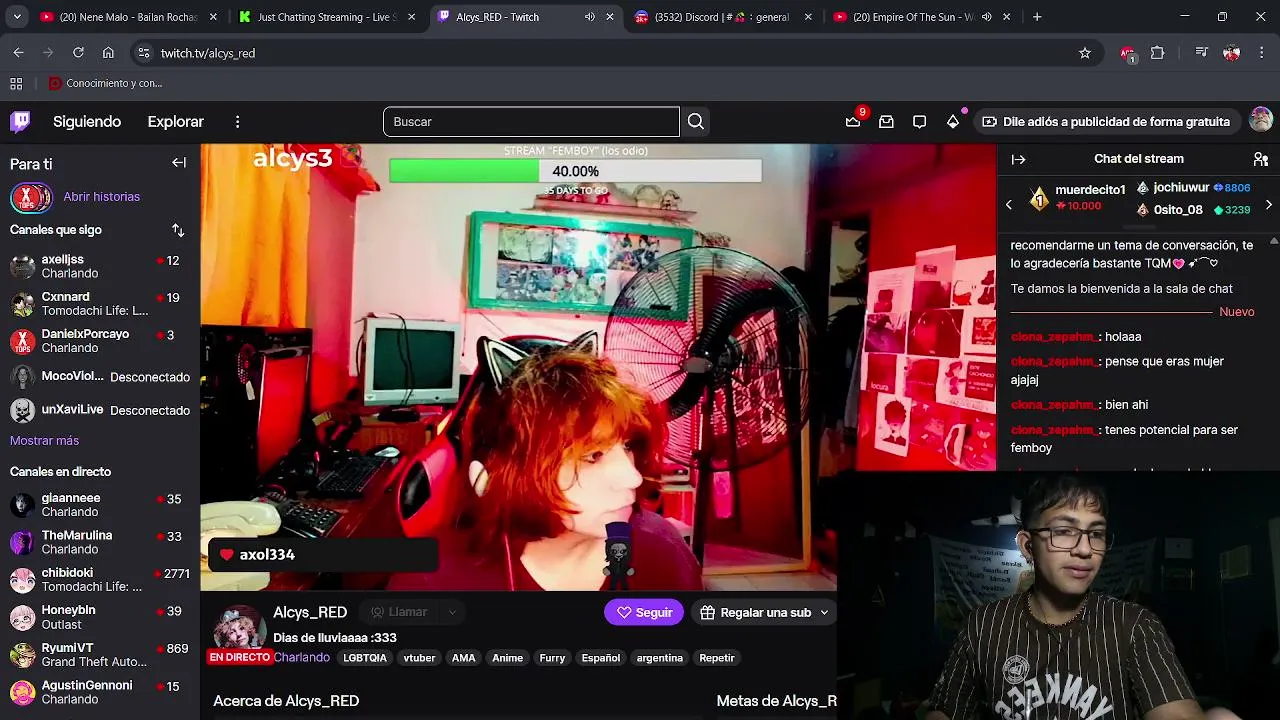This screenshot has height=720, width=1280.
Task: Open the Siguiendo section
Action: 87,122
